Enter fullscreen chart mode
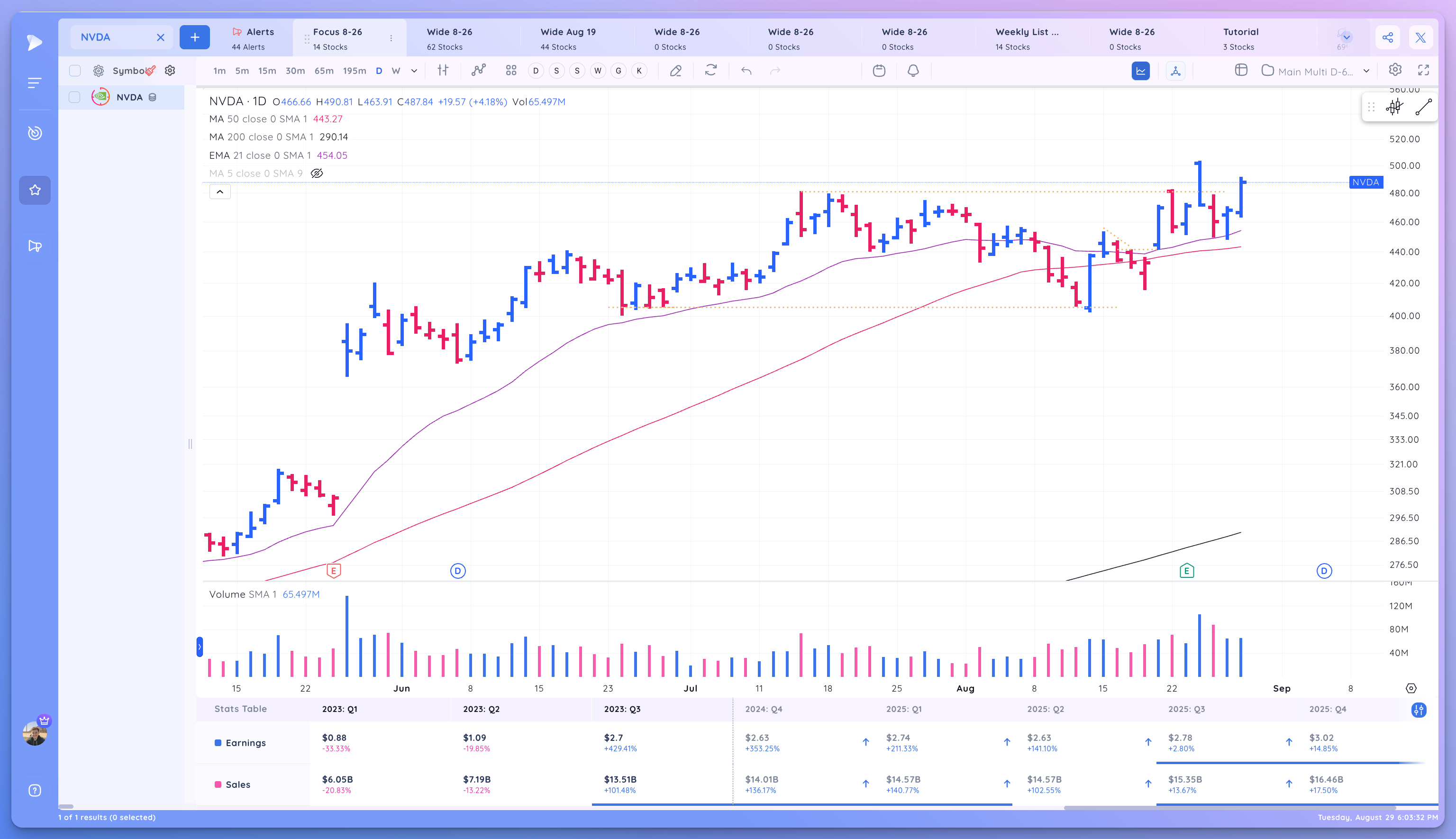 (x=1424, y=70)
